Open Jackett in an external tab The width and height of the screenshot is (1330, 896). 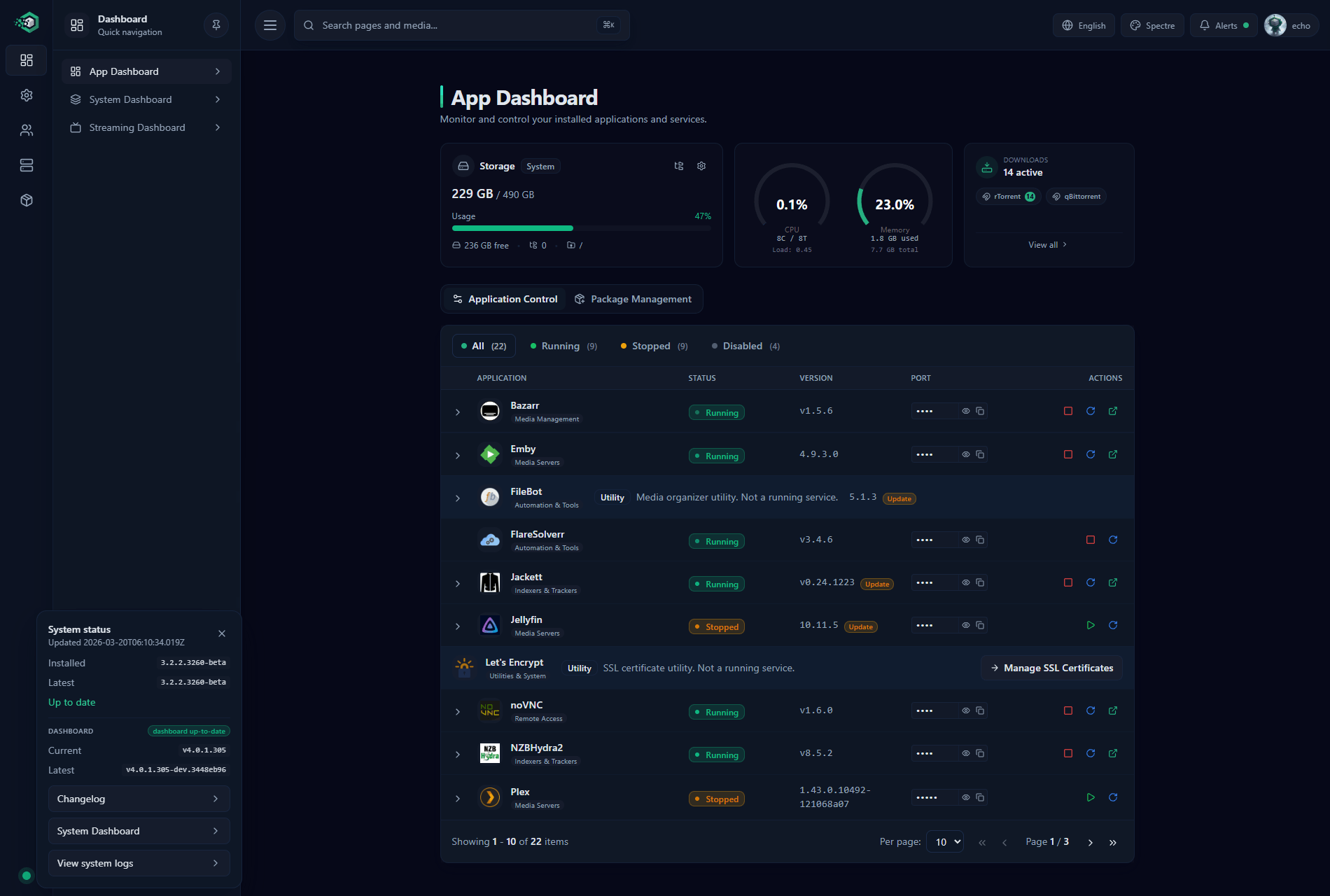point(1113,582)
